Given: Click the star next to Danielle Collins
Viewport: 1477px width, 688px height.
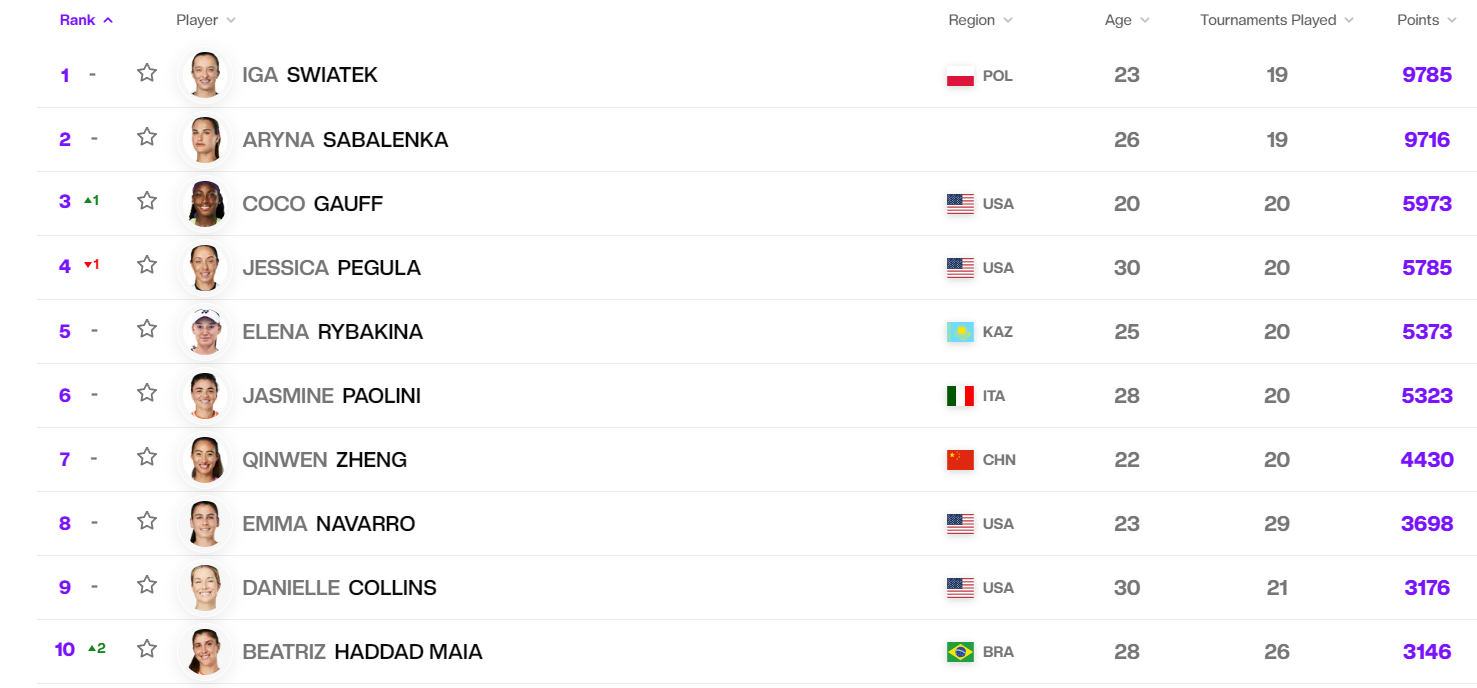Looking at the screenshot, I should point(147,585).
